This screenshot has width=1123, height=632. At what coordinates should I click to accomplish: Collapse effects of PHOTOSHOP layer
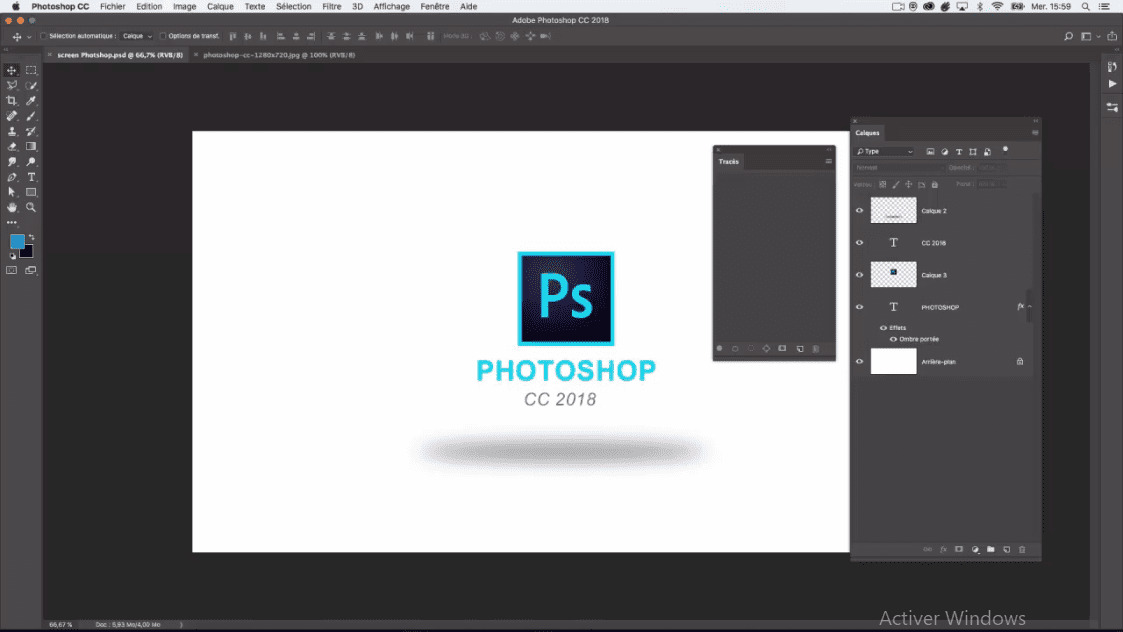tap(1030, 307)
